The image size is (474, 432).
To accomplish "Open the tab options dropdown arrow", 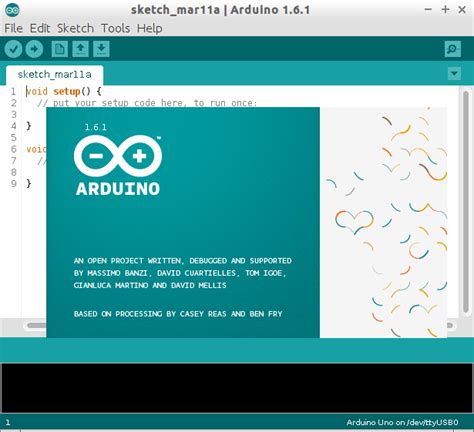I will (x=454, y=73).
